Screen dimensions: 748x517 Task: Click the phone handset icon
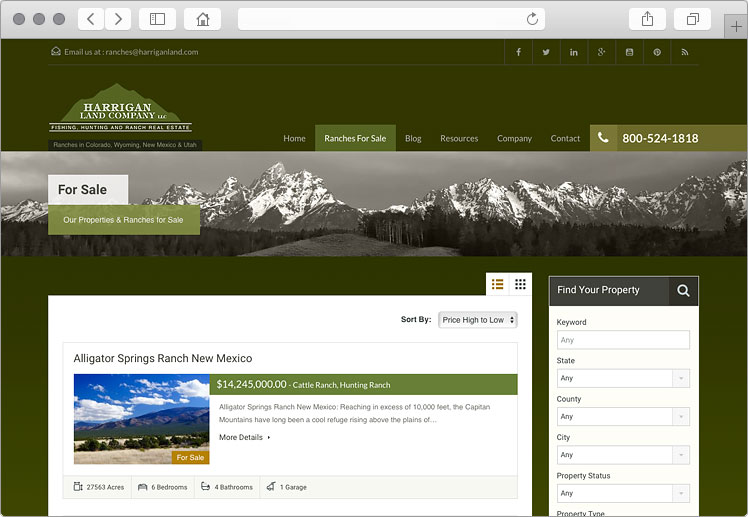[x=603, y=138]
